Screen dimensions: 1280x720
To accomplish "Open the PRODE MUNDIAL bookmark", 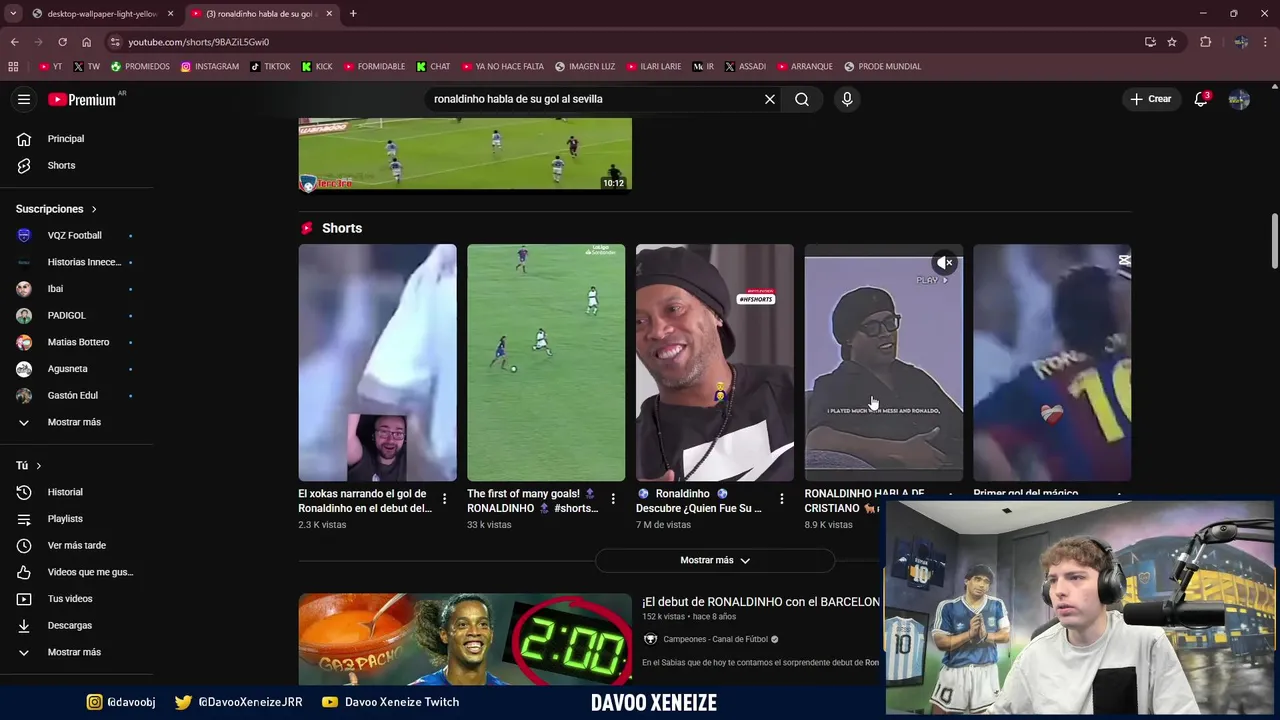I will pyautogui.click(x=883, y=67).
